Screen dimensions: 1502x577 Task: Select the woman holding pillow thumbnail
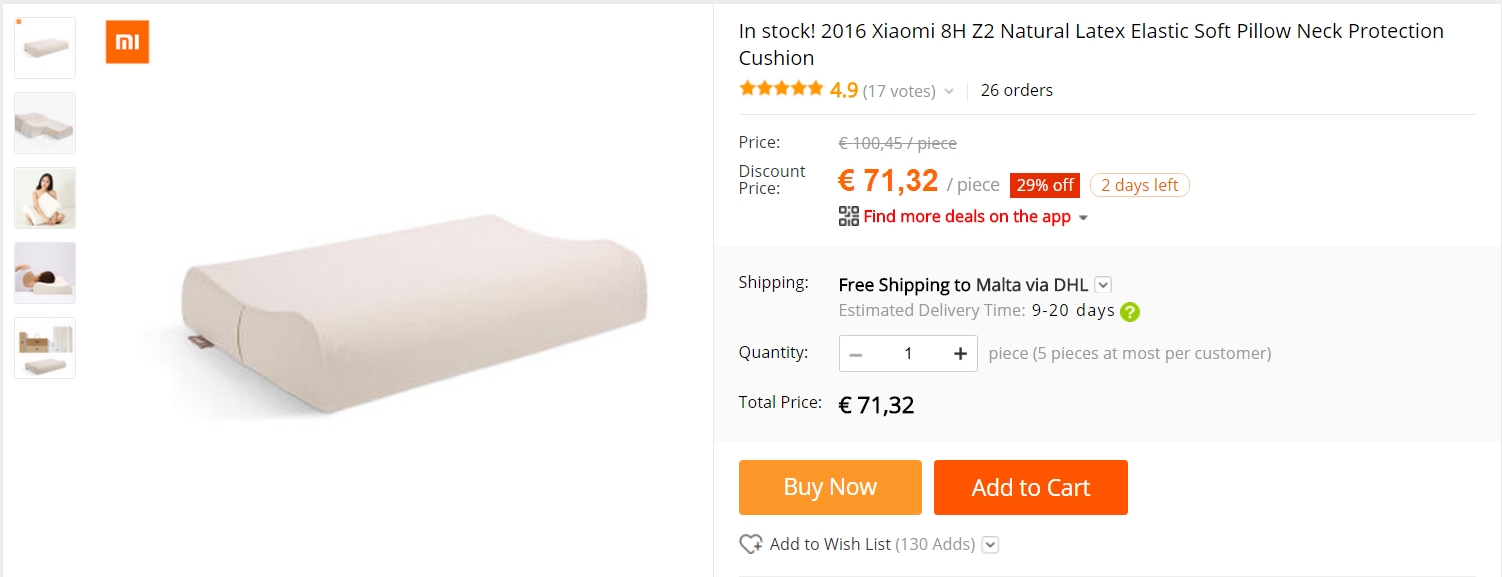pyautogui.click(x=45, y=198)
